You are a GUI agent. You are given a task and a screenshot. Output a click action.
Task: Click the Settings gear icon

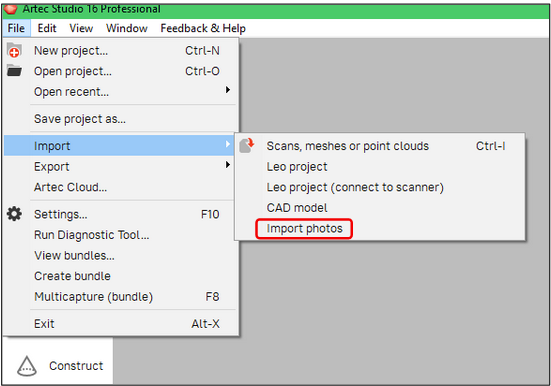14,214
